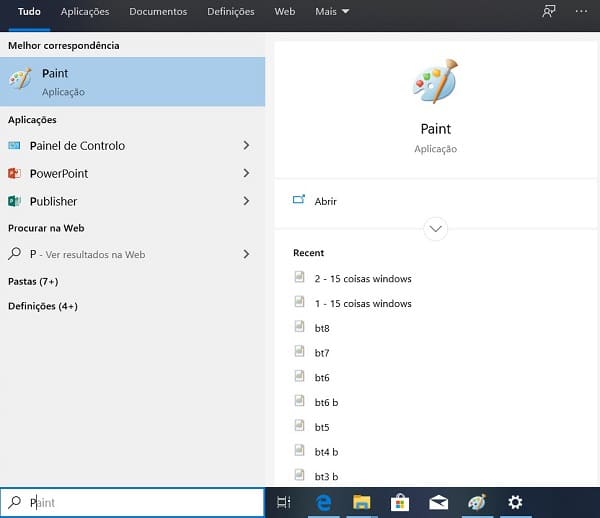Image resolution: width=600 pixels, height=518 pixels.
Task: Open File Explorer from taskbar
Action: tap(362, 502)
